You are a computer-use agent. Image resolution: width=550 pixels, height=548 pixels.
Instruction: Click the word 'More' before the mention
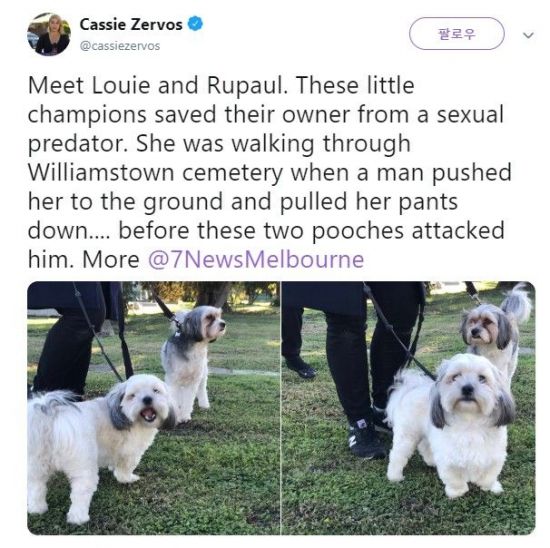click(111, 260)
